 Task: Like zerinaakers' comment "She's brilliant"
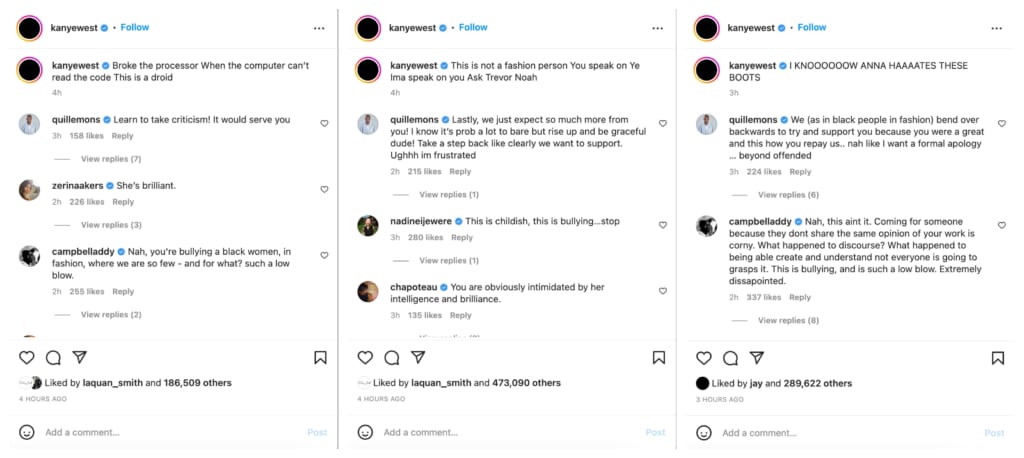pos(324,189)
